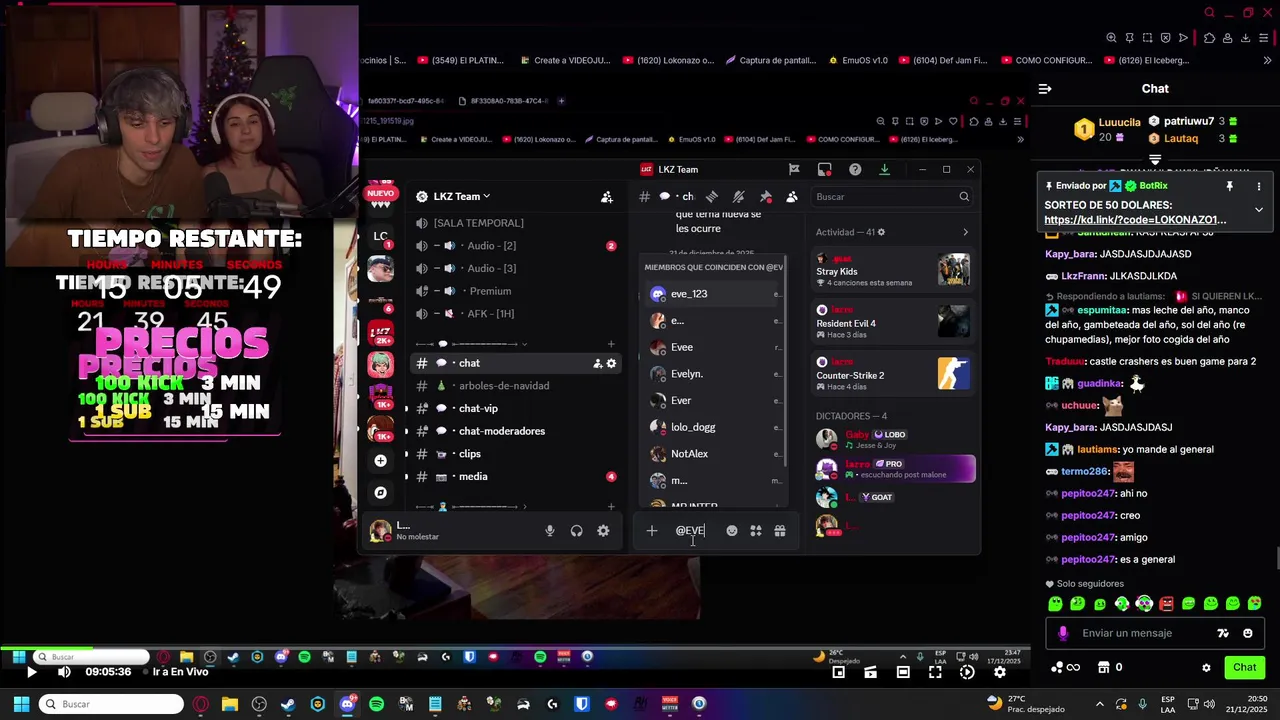Open the Discord threads icon in channel header
This screenshot has height=720, width=1280.
coord(712,197)
